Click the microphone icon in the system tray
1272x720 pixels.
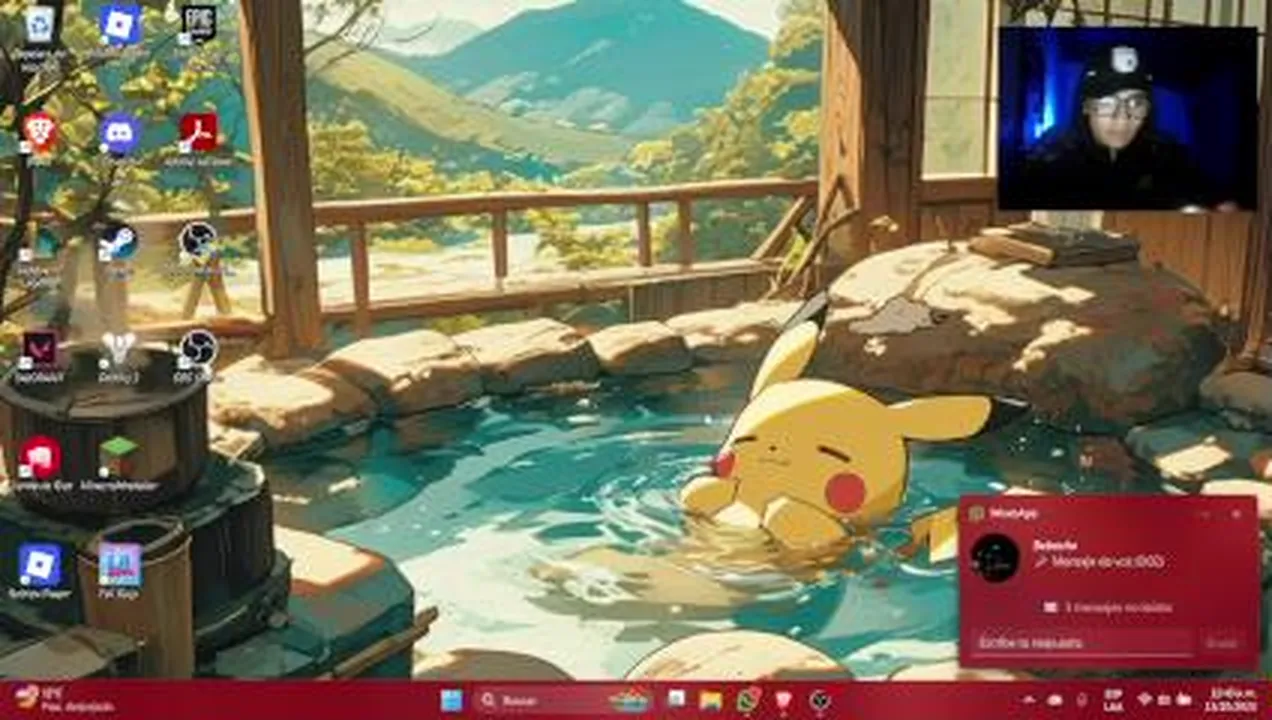click(x=1081, y=700)
